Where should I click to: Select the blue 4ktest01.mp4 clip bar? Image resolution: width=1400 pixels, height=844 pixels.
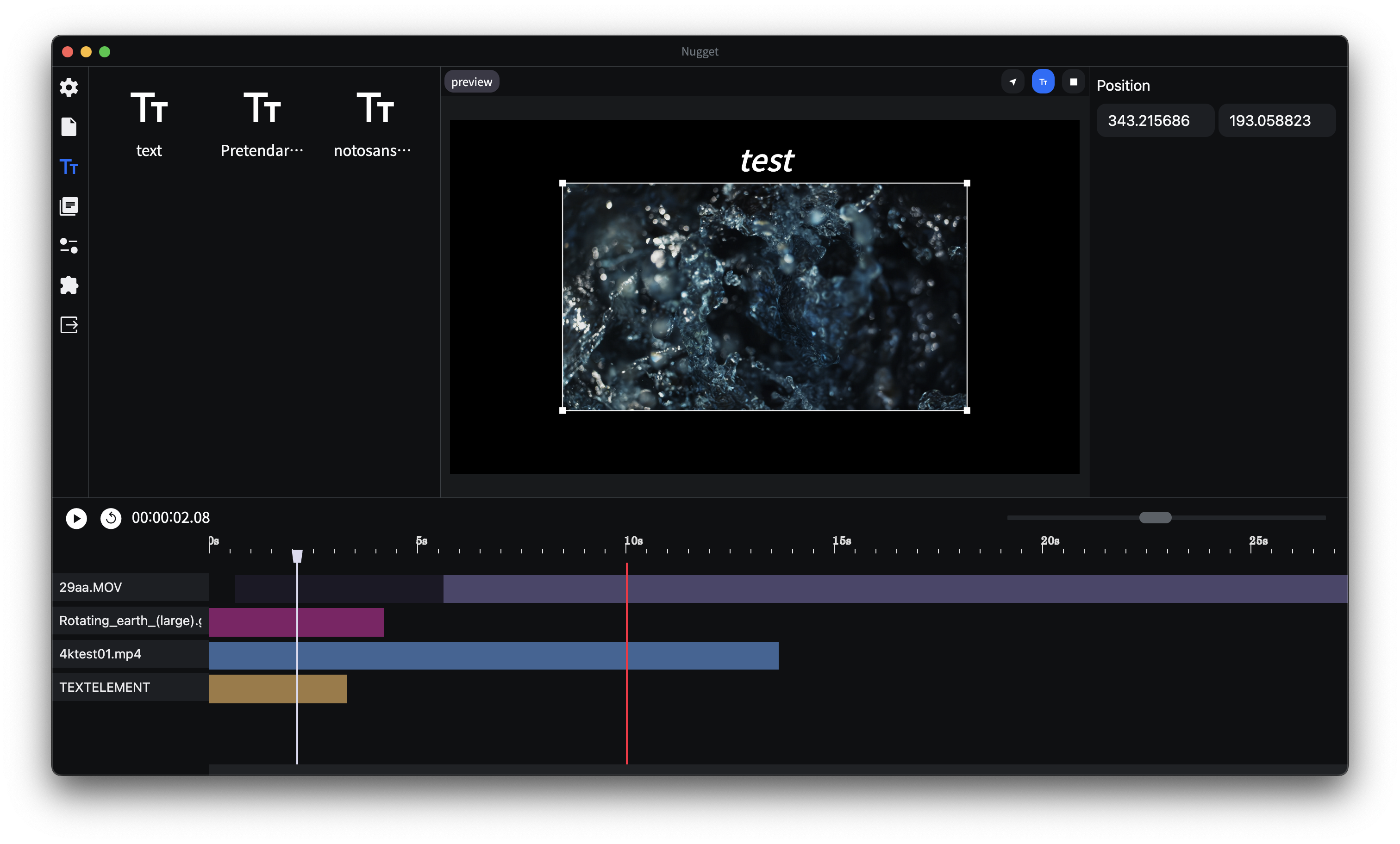point(494,655)
